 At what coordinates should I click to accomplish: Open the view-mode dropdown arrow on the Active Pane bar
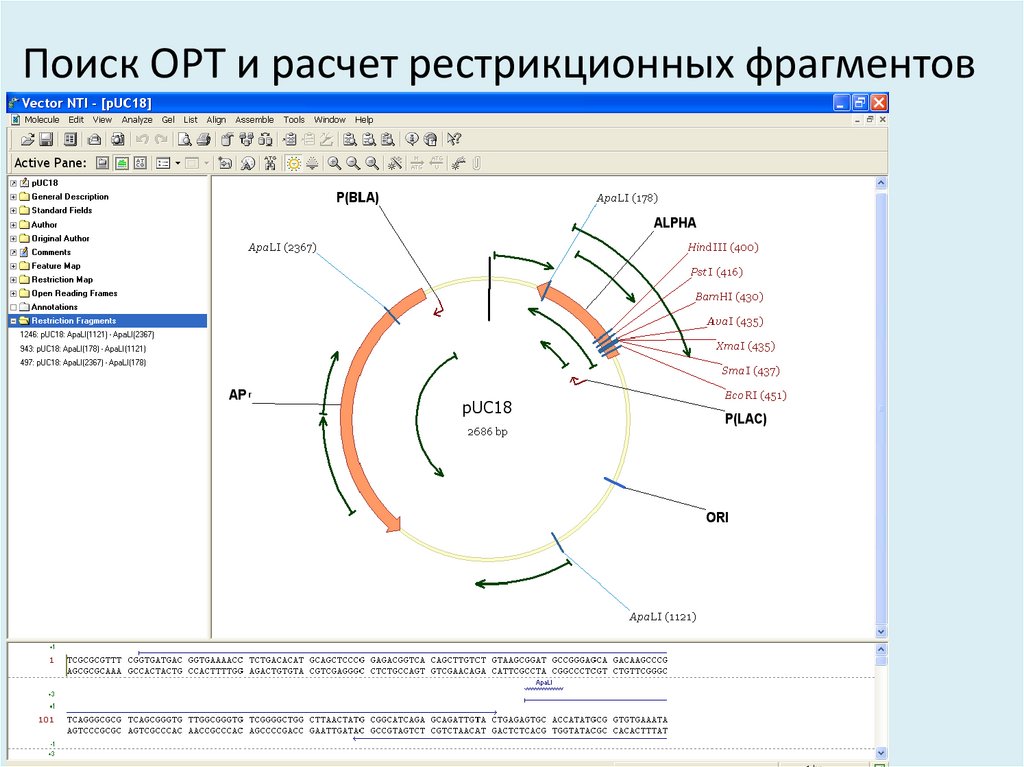point(177,162)
